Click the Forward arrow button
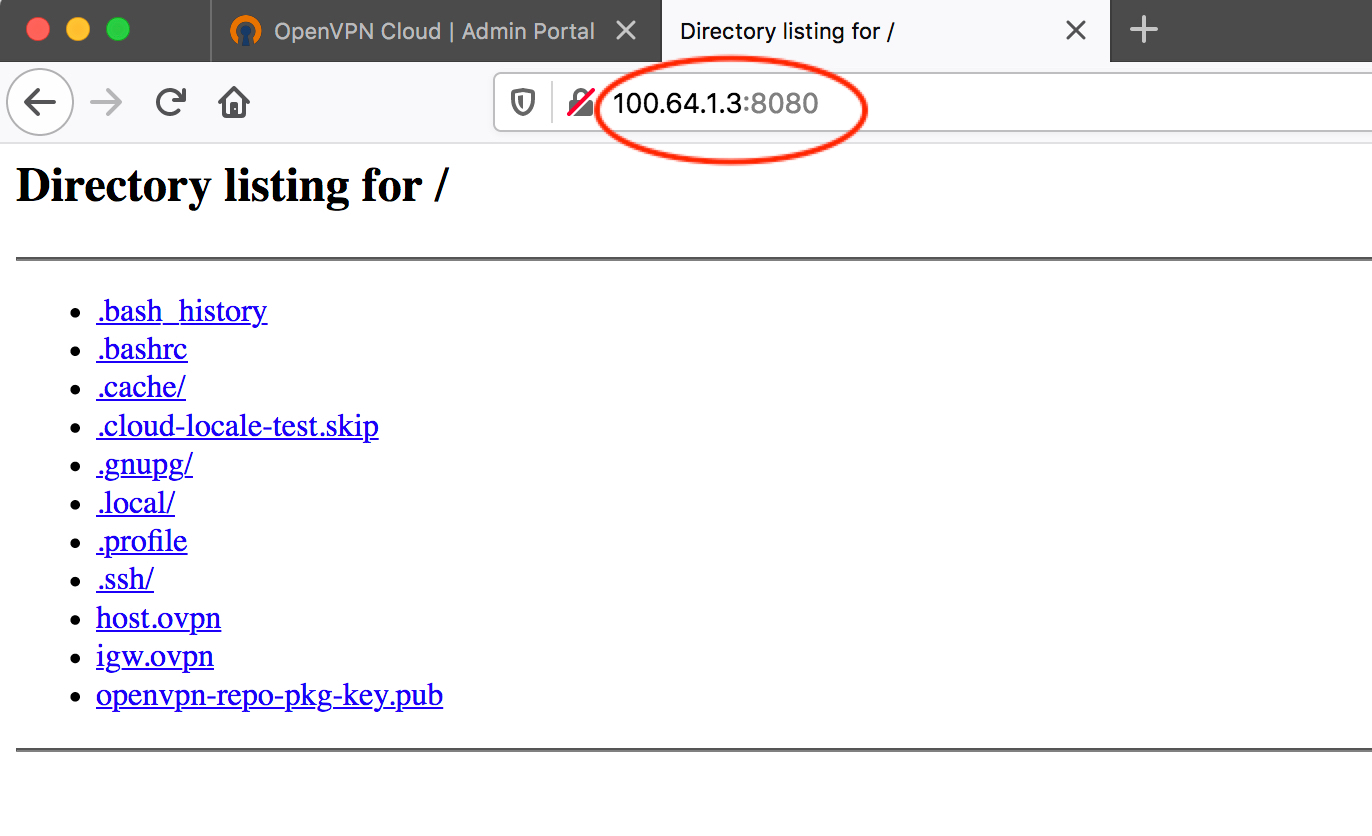The height and width of the screenshot is (836, 1372). pos(106,102)
